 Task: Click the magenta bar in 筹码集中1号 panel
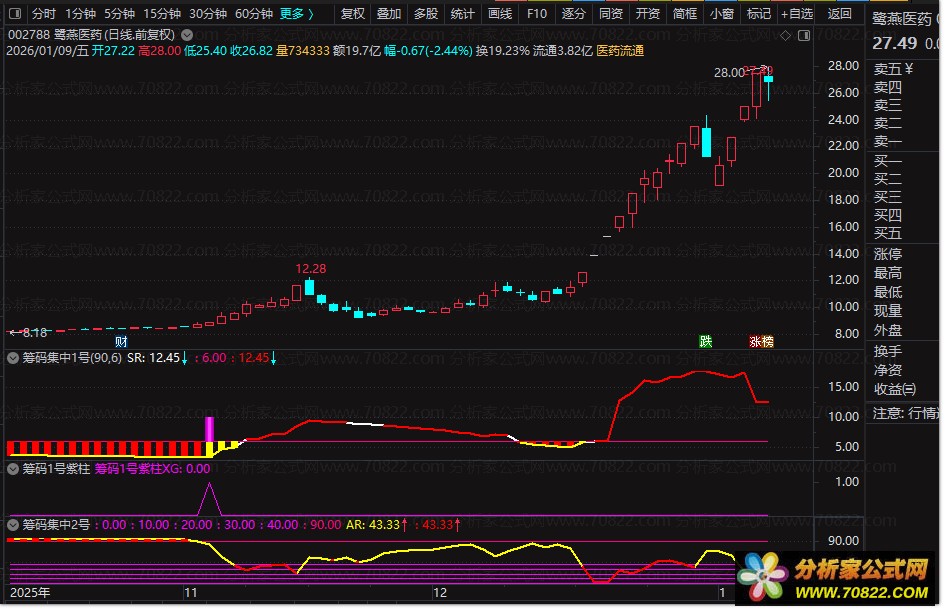[209, 429]
